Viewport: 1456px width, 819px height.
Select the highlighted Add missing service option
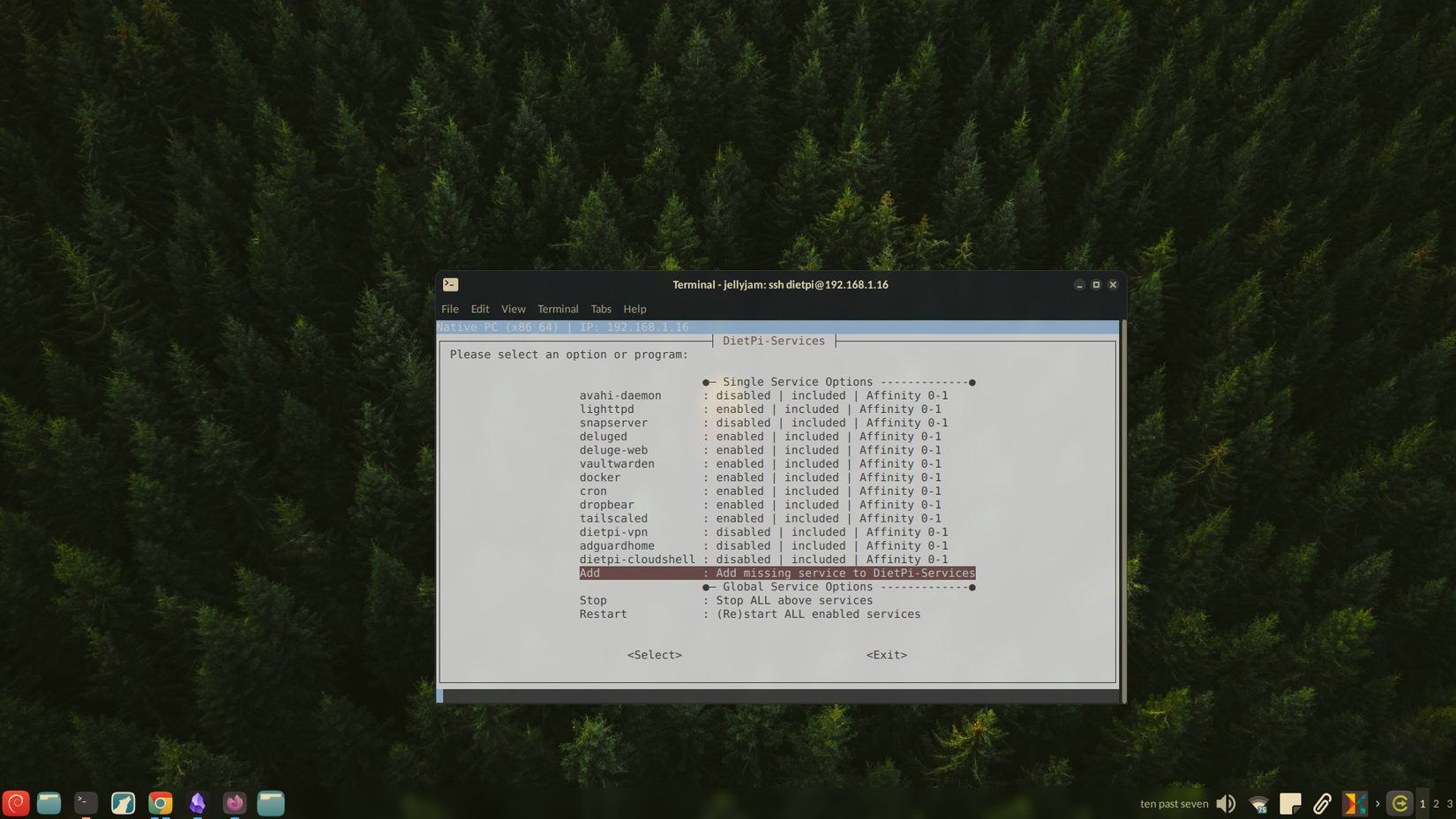click(x=777, y=573)
